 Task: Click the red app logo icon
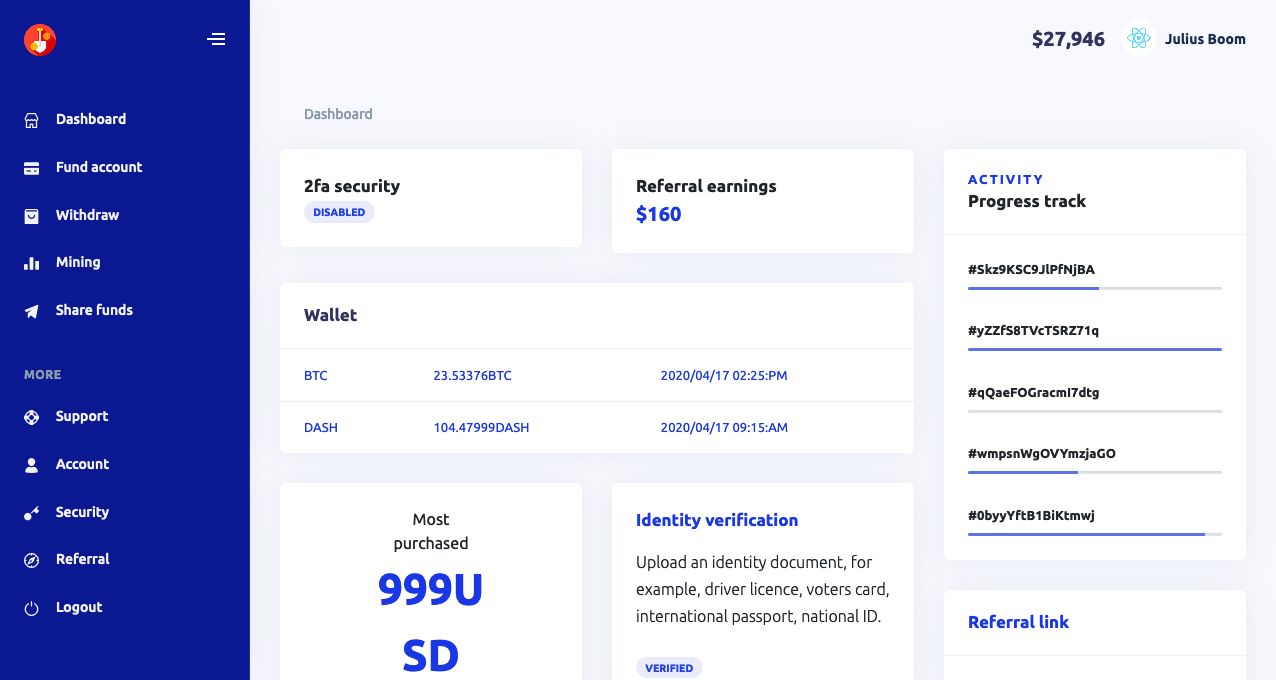[40, 40]
